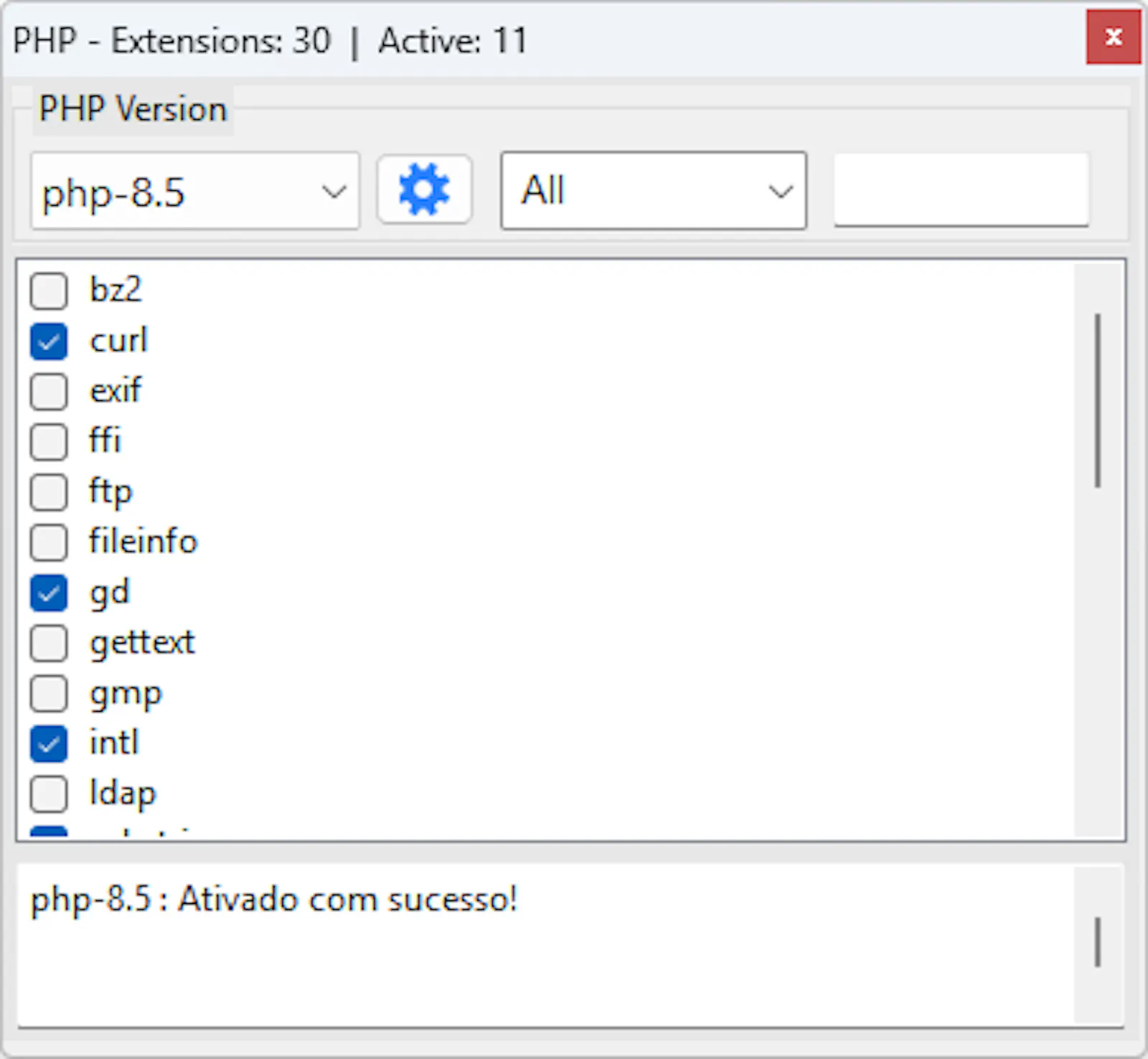Disable the intl extension checkbox

(49, 744)
